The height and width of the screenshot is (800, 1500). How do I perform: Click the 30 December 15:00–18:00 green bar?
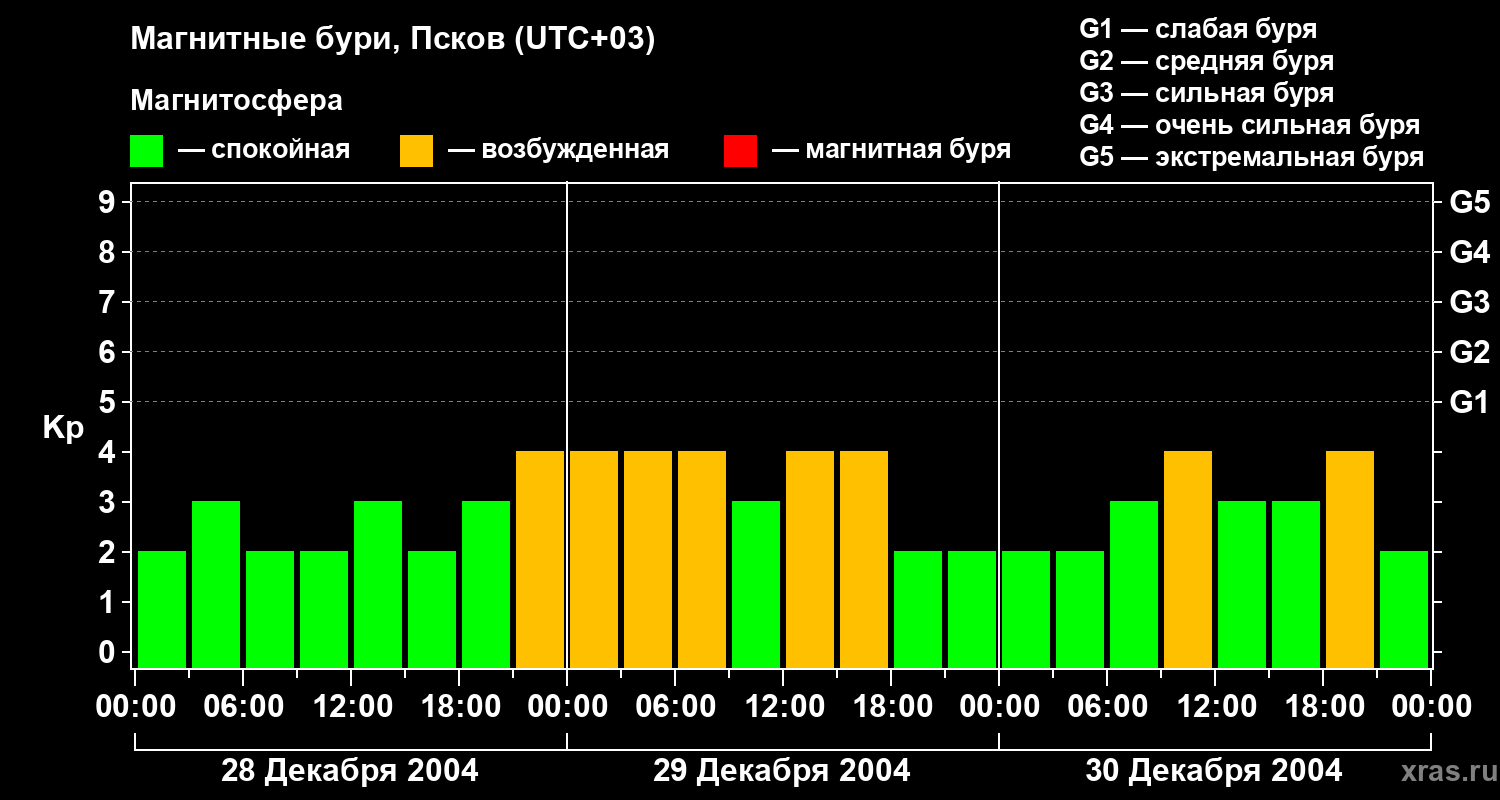pos(1296,584)
